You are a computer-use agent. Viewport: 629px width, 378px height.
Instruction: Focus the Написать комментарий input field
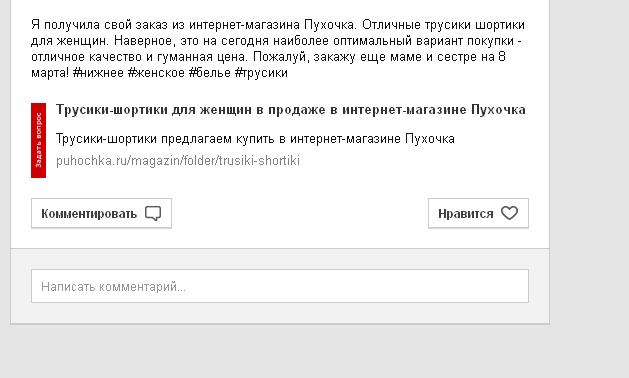coord(280,286)
